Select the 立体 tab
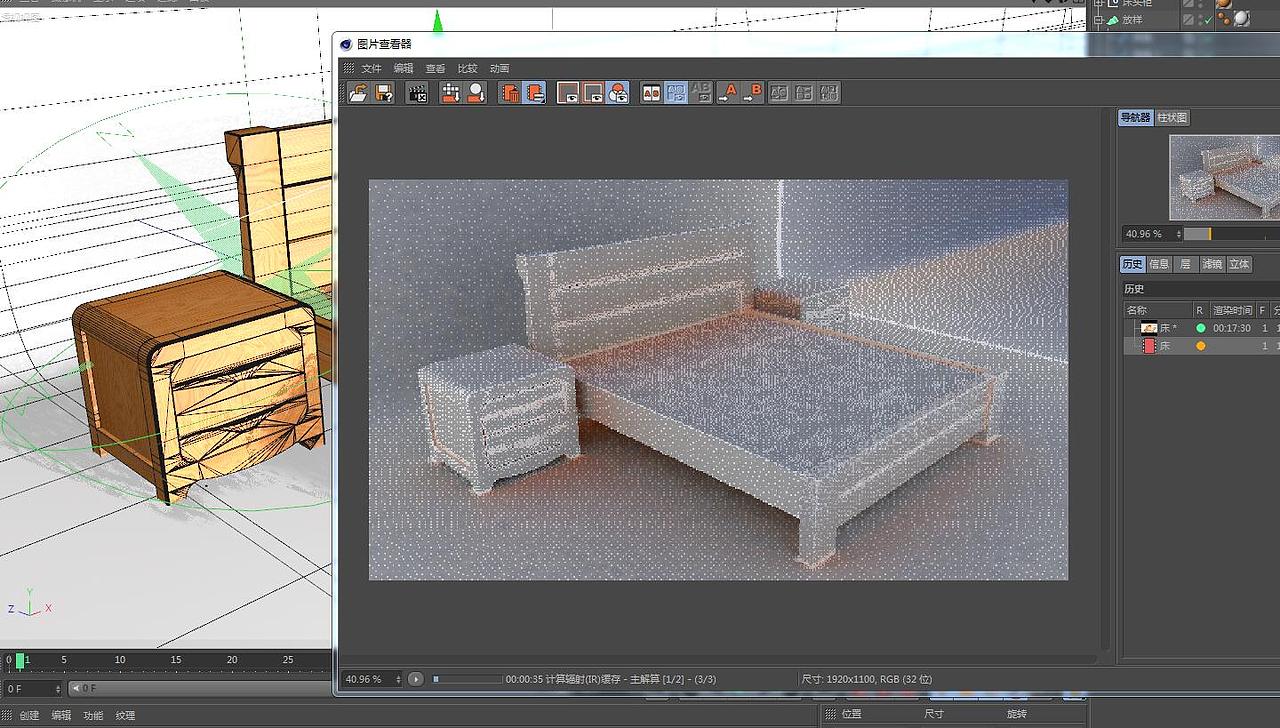 coord(1239,264)
